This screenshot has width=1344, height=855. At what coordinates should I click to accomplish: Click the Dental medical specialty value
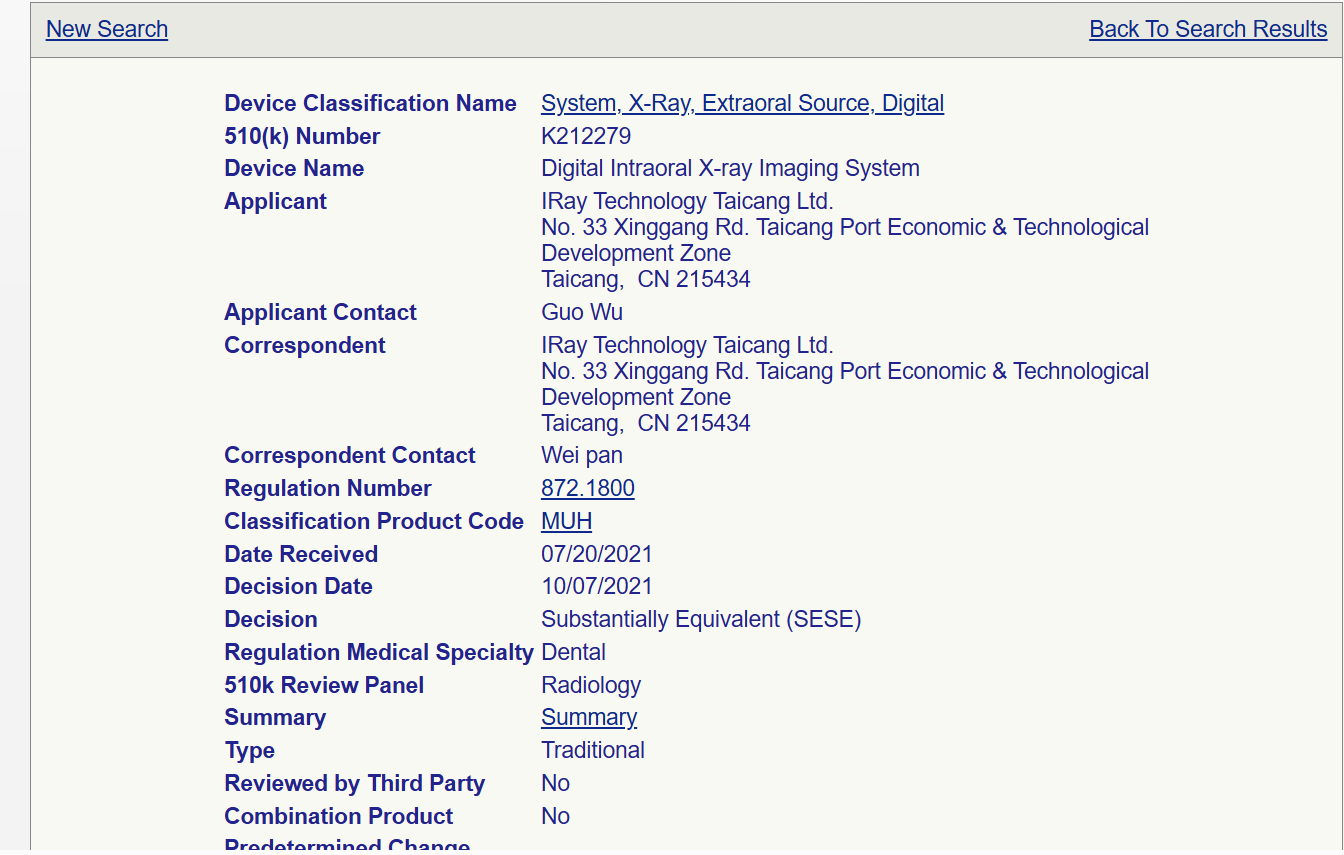click(573, 652)
